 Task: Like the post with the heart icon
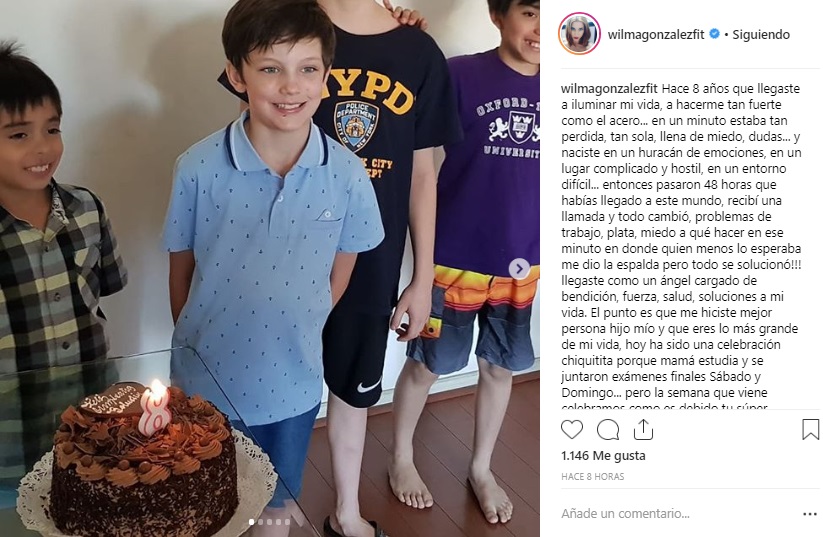coord(572,429)
